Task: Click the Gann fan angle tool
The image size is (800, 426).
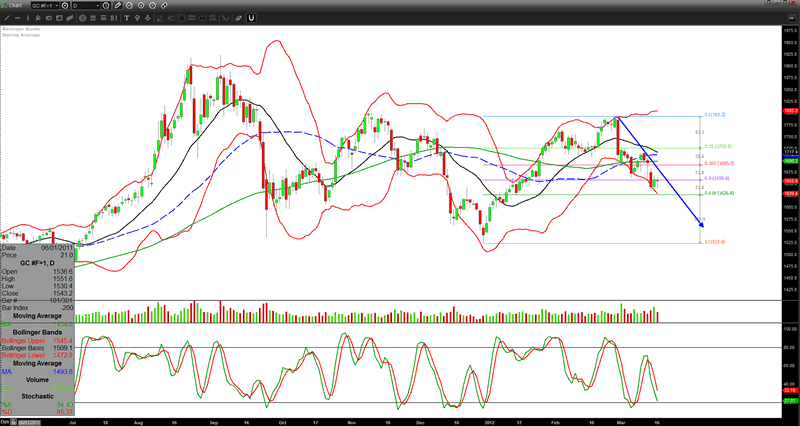Action: (160, 18)
